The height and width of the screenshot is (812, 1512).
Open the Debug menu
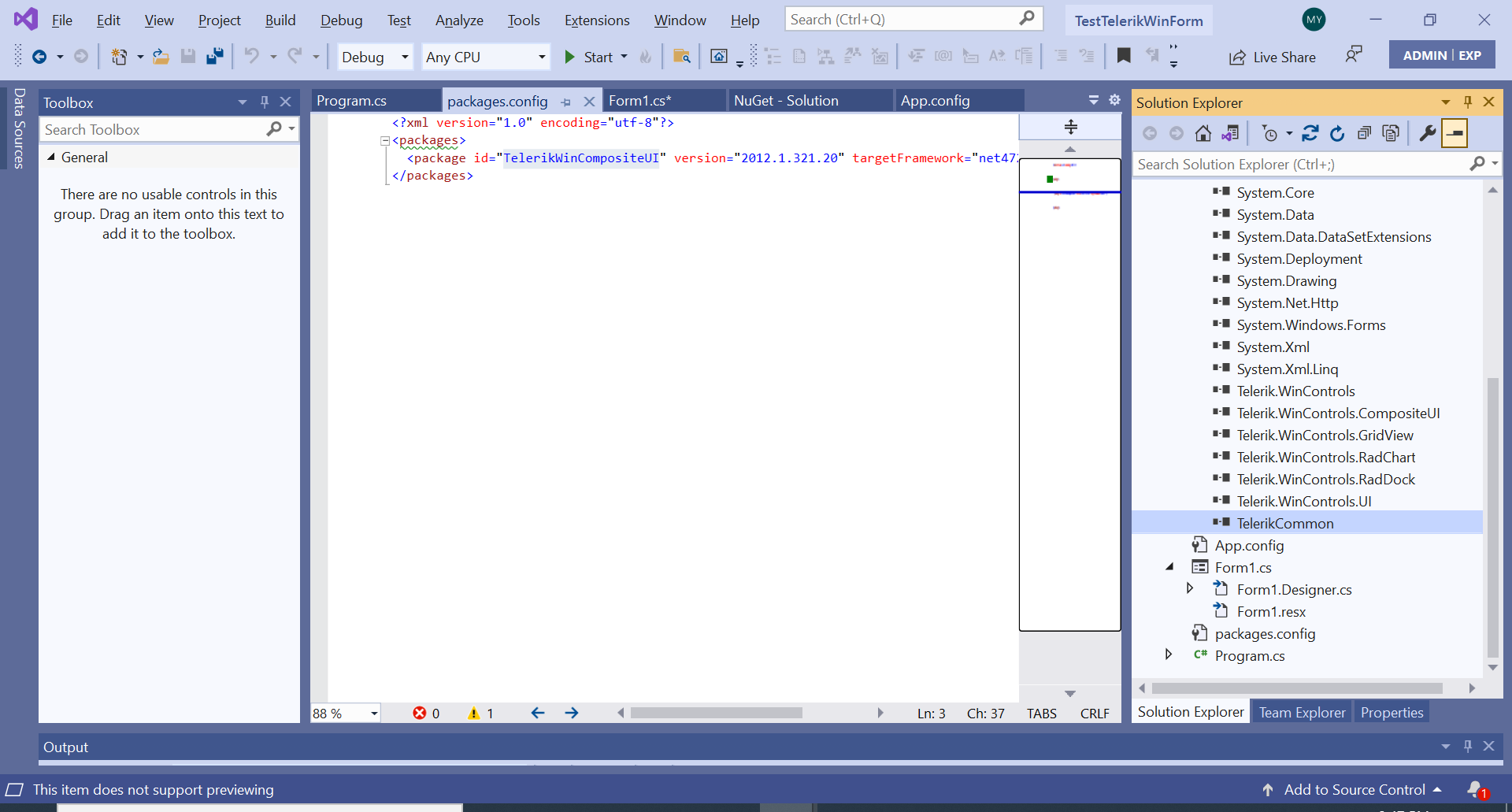[341, 20]
